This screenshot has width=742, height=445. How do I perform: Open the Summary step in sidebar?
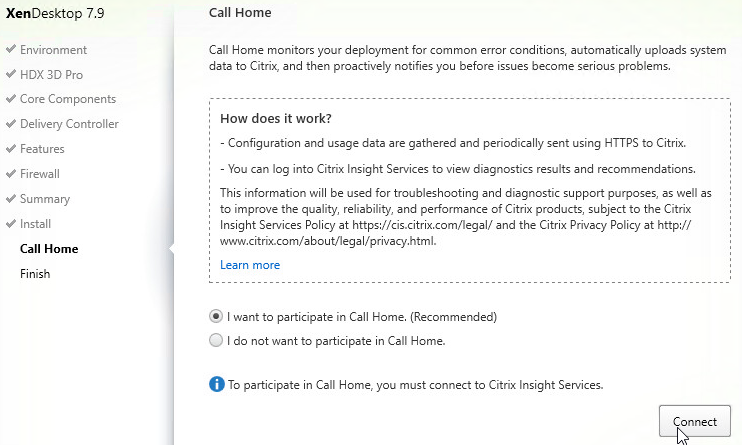pyautogui.click(x=45, y=199)
